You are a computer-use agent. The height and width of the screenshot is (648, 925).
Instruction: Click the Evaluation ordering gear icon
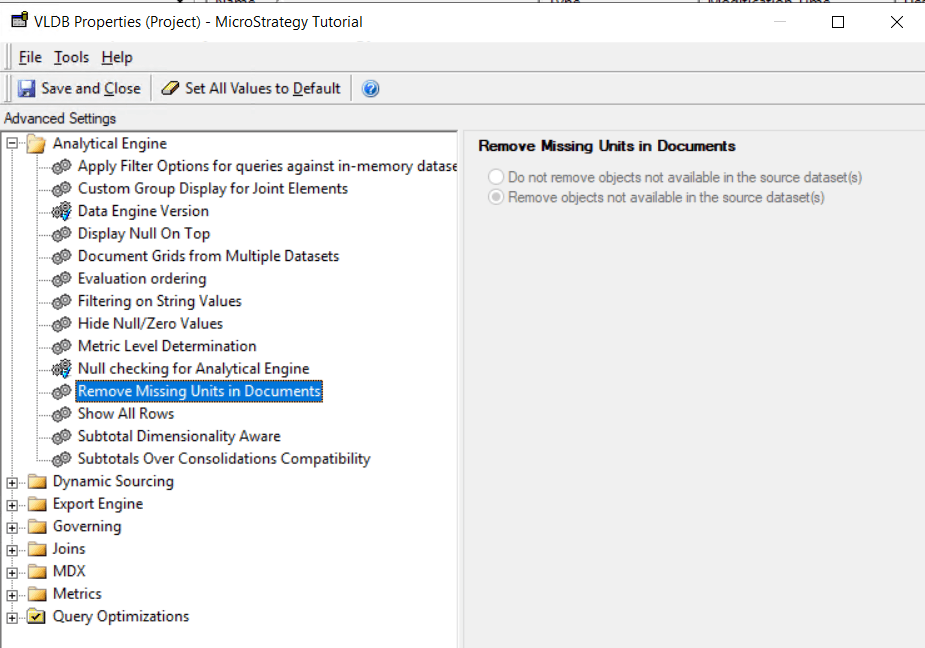coord(61,279)
